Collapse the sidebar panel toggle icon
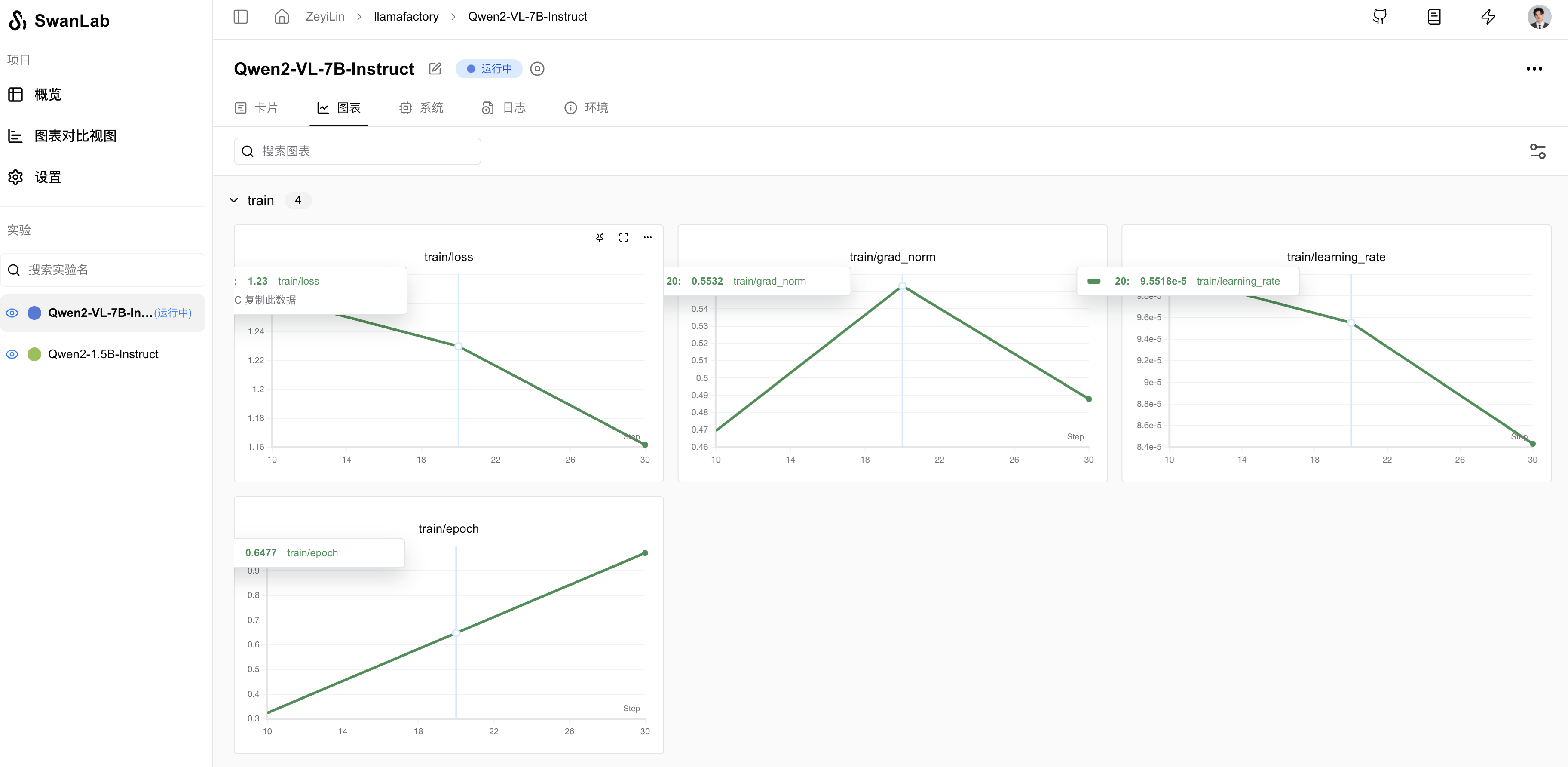 tap(240, 16)
